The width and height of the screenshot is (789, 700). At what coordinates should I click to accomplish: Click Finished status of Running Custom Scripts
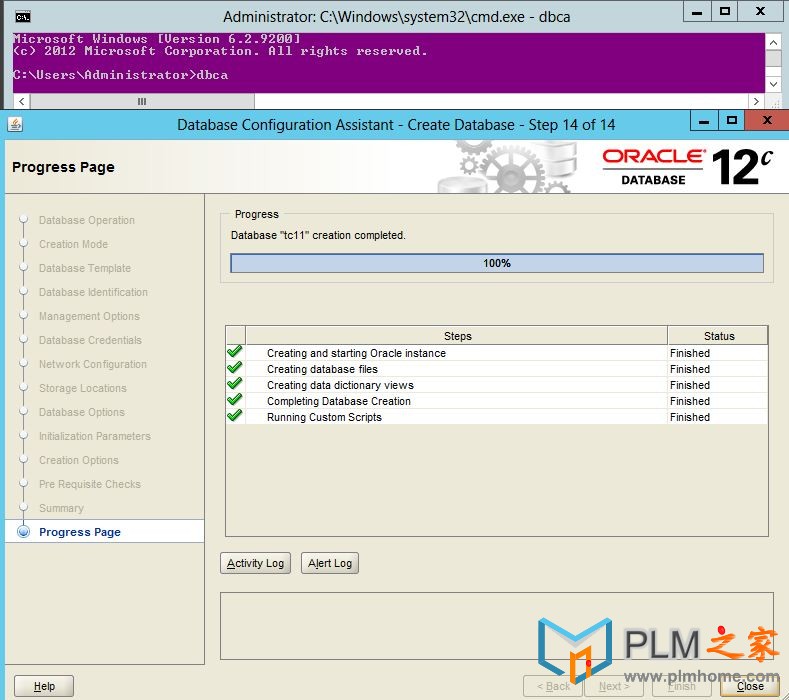[x=690, y=418]
